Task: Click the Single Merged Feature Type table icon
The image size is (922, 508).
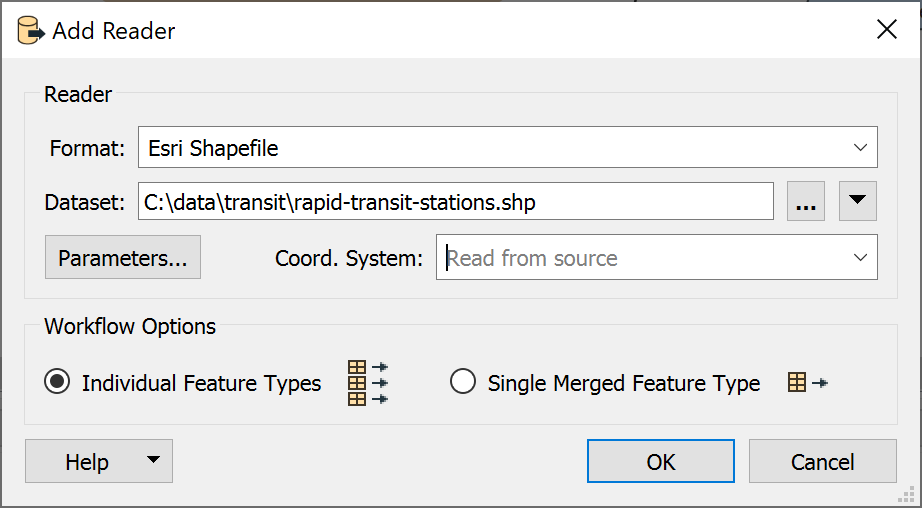Action: (808, 383)
